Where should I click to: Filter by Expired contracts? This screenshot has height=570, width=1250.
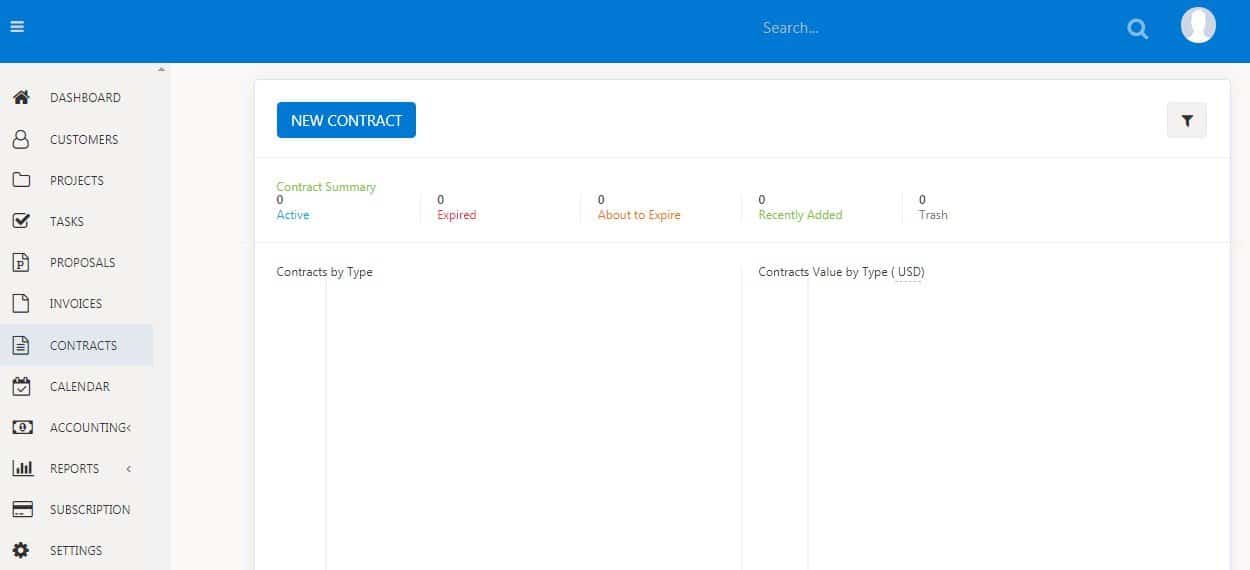click(x=456, y=215)
